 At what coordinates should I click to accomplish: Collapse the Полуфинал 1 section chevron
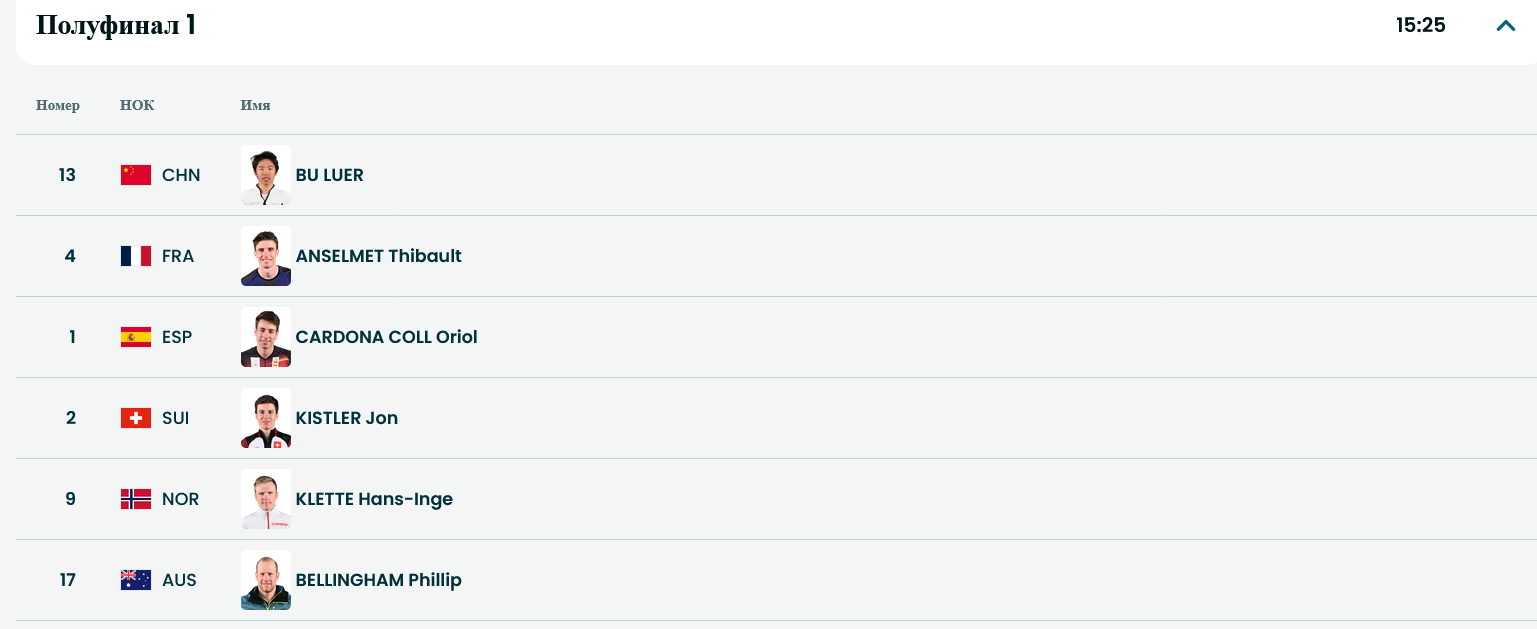click(x=1505, y=26)
